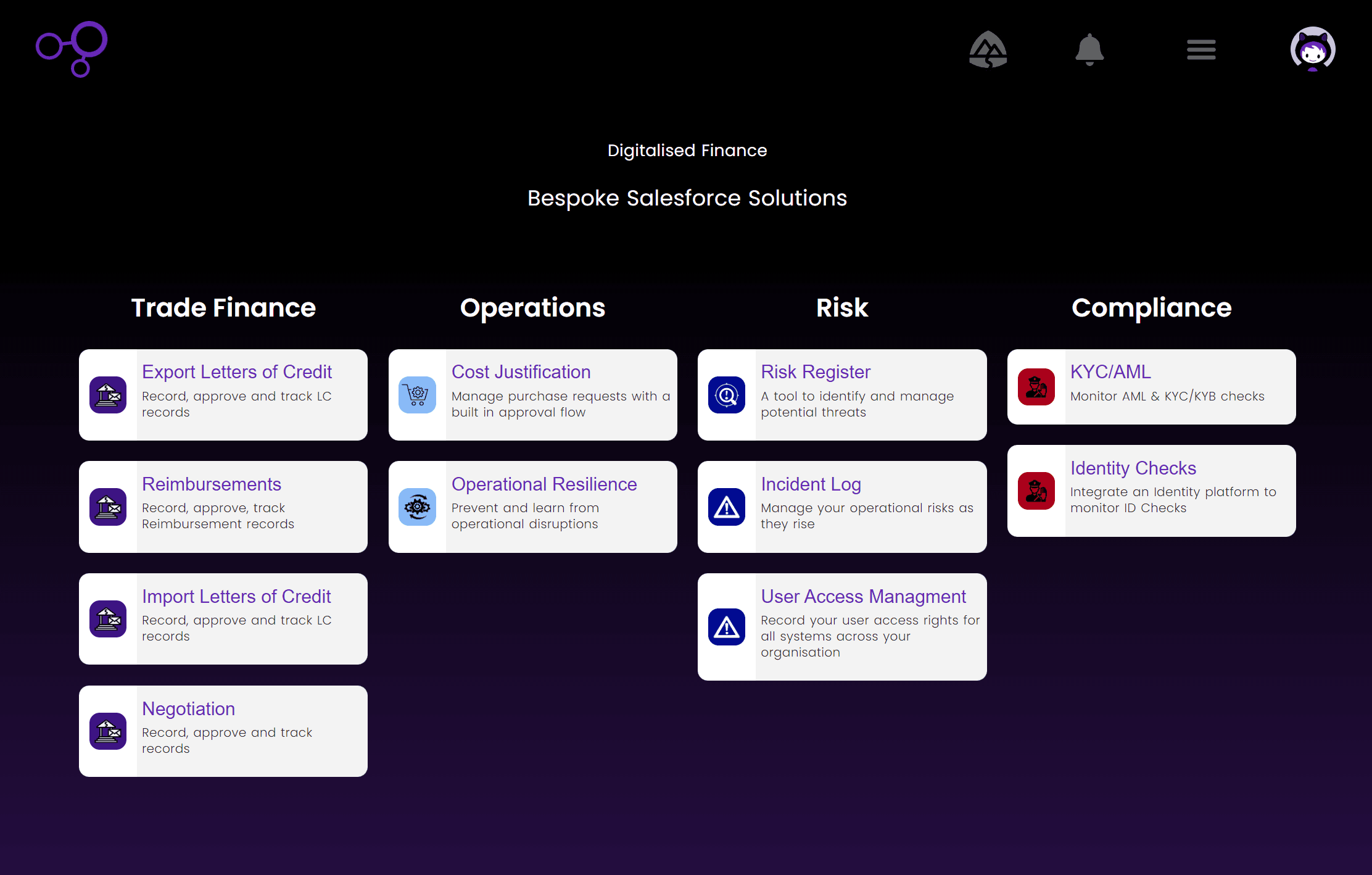This screenshot has height=875, width=1372.
Task: Click the Import Letters of Credit icon
Action: pos(108,619)
